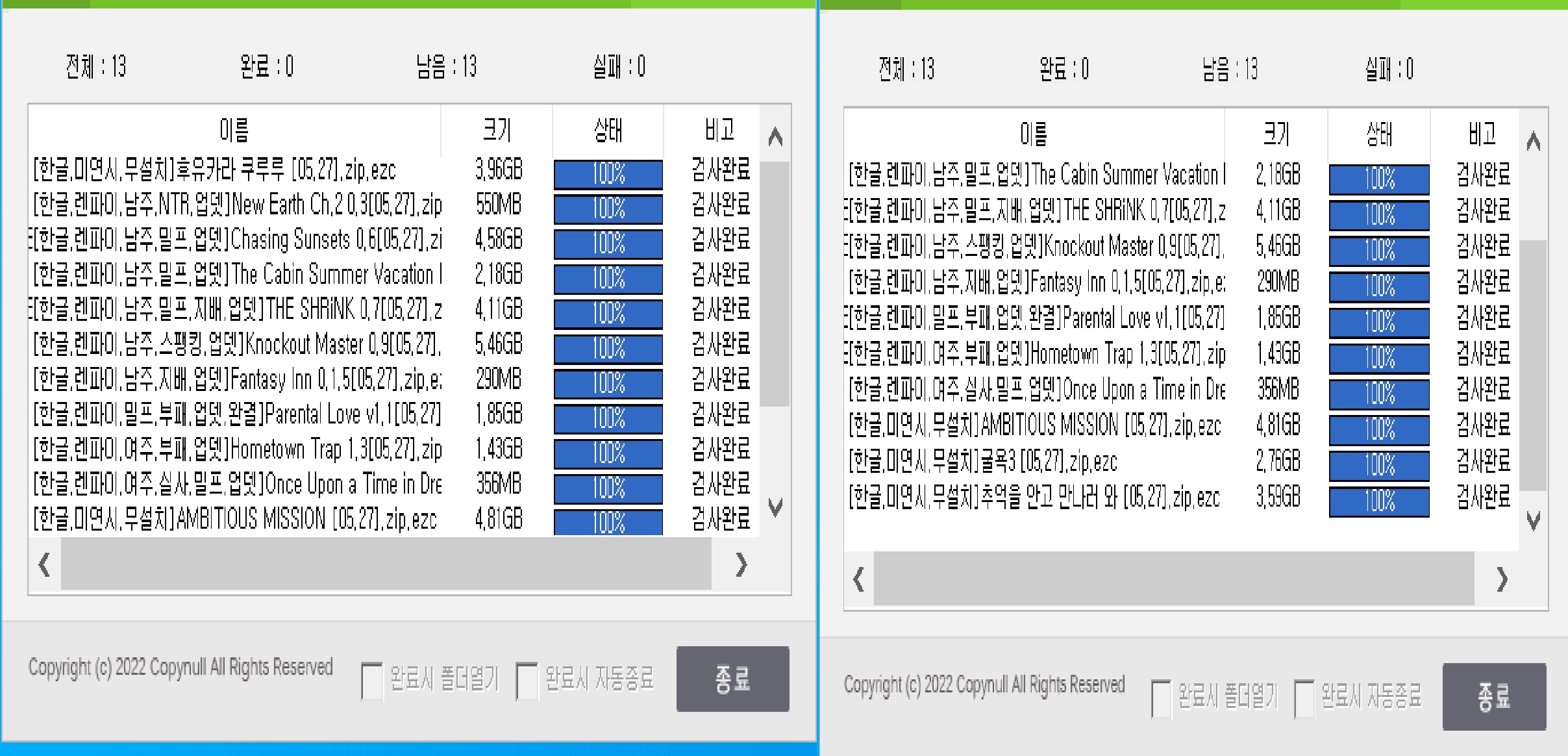Click left scroll arrow in left window
The image size is (1568, 756).
[44, 564]
